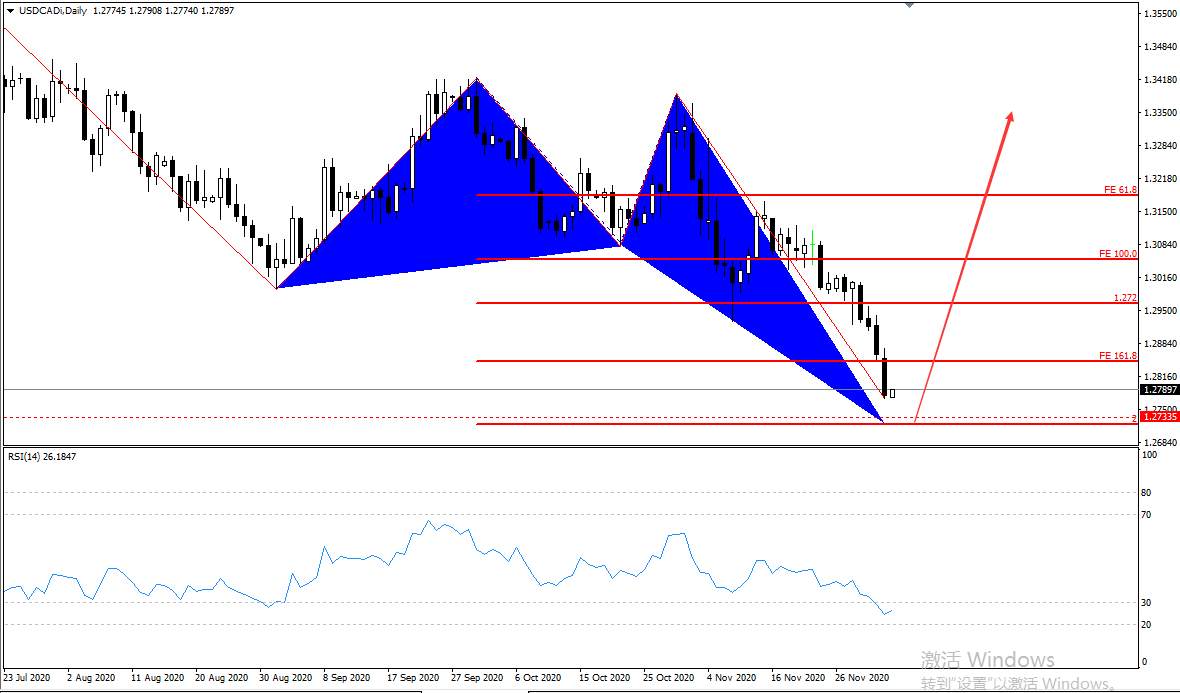
Task: Click the 26 Nov 2020 date label
Action: [862, 678]
